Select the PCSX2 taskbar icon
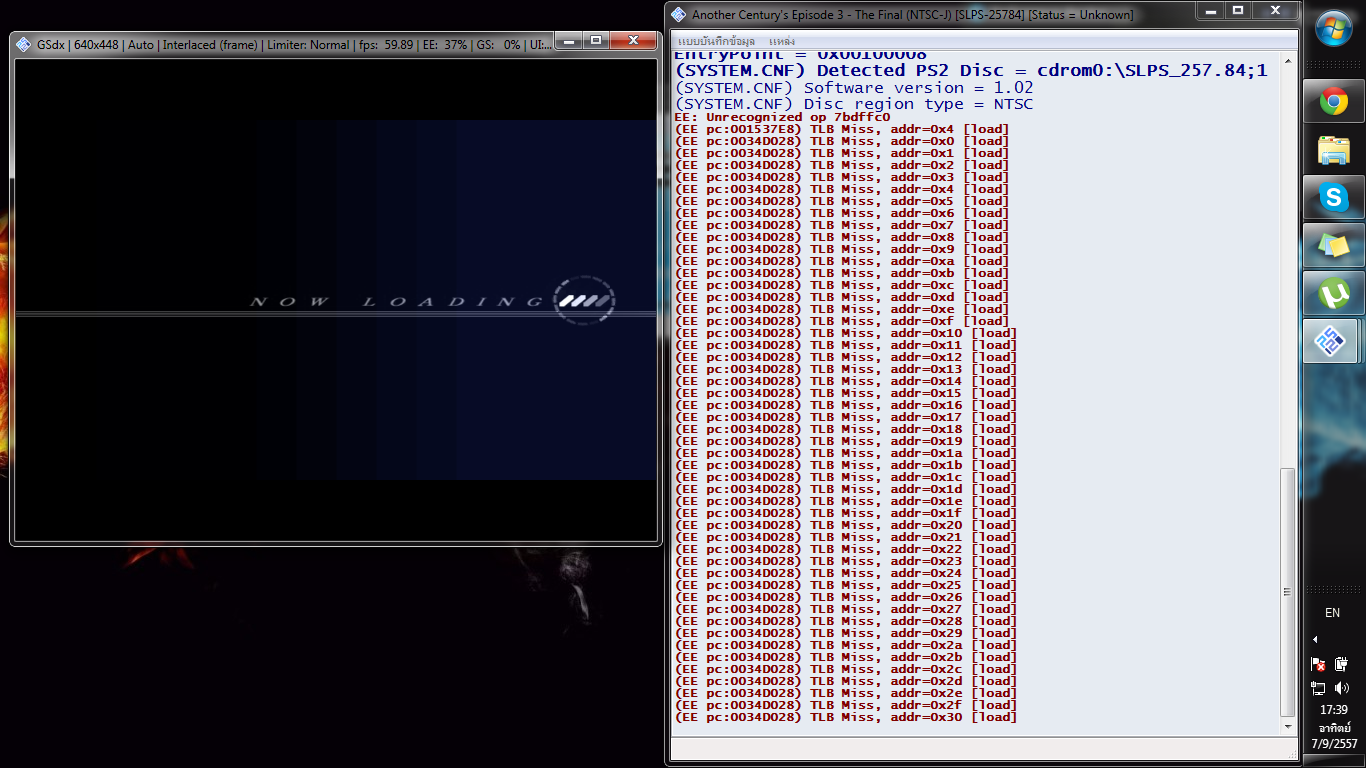1366x768 pixels. 1330,342
